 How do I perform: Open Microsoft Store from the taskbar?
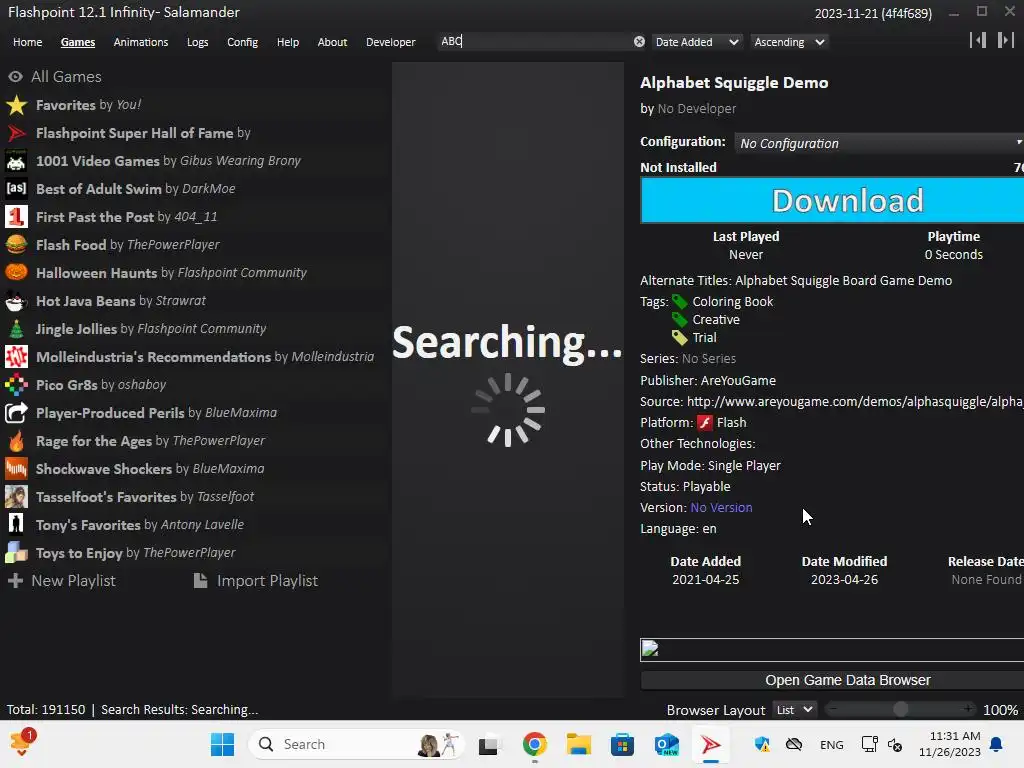[x=622, y=744]
